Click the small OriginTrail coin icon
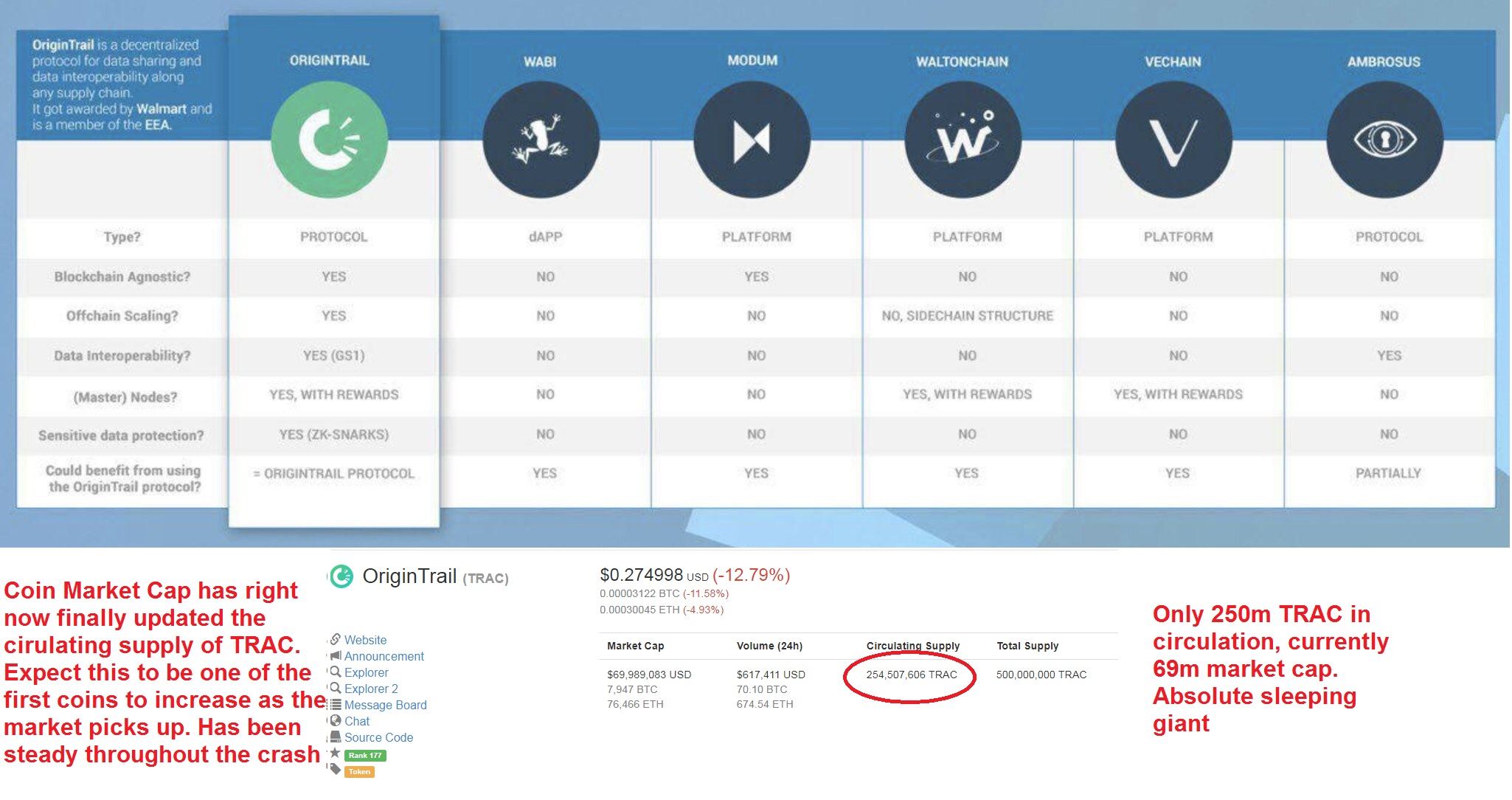Viewport: 1512px width, 800px height. pos(341,576)
